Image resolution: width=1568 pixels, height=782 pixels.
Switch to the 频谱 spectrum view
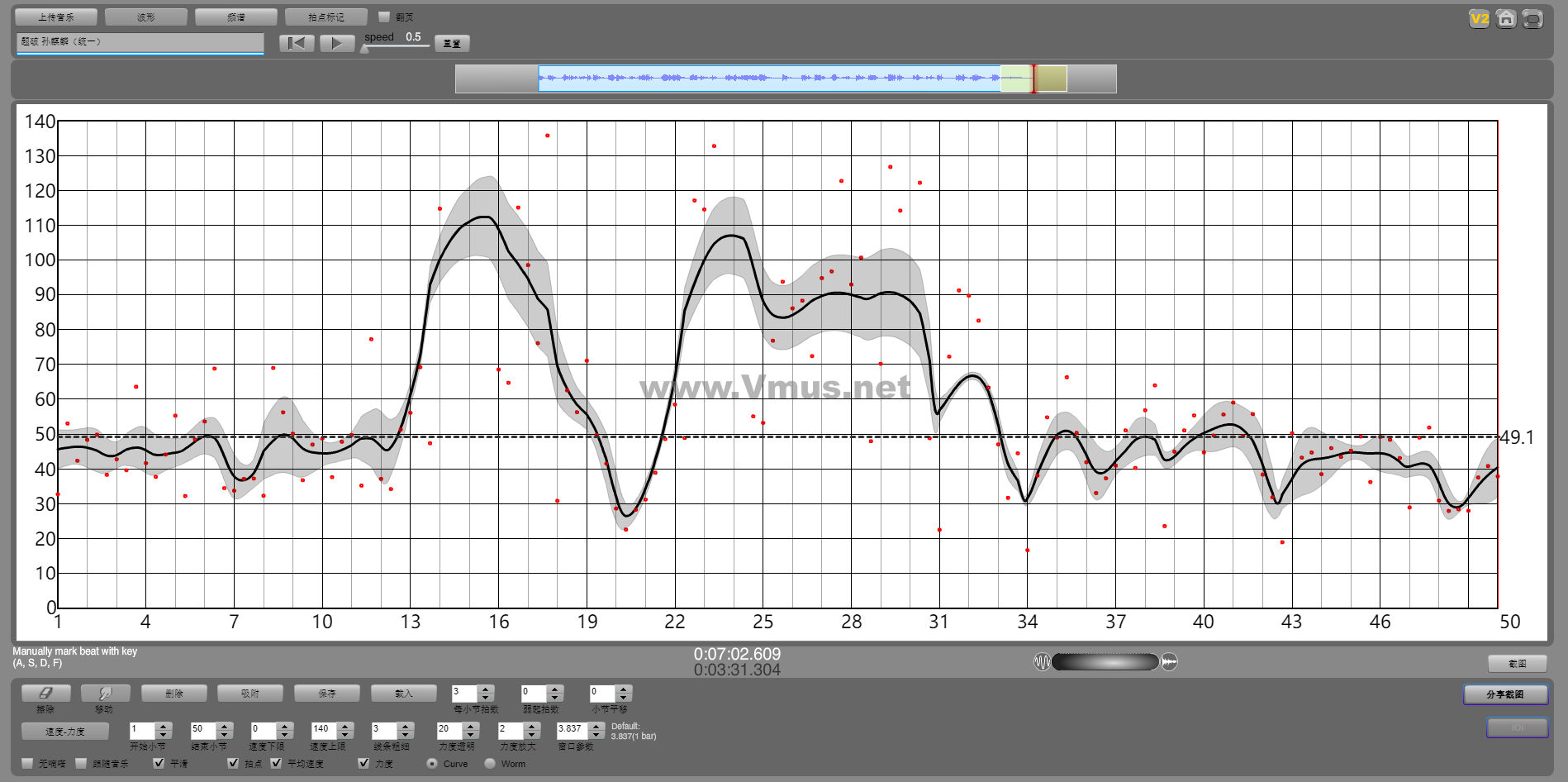236,17
